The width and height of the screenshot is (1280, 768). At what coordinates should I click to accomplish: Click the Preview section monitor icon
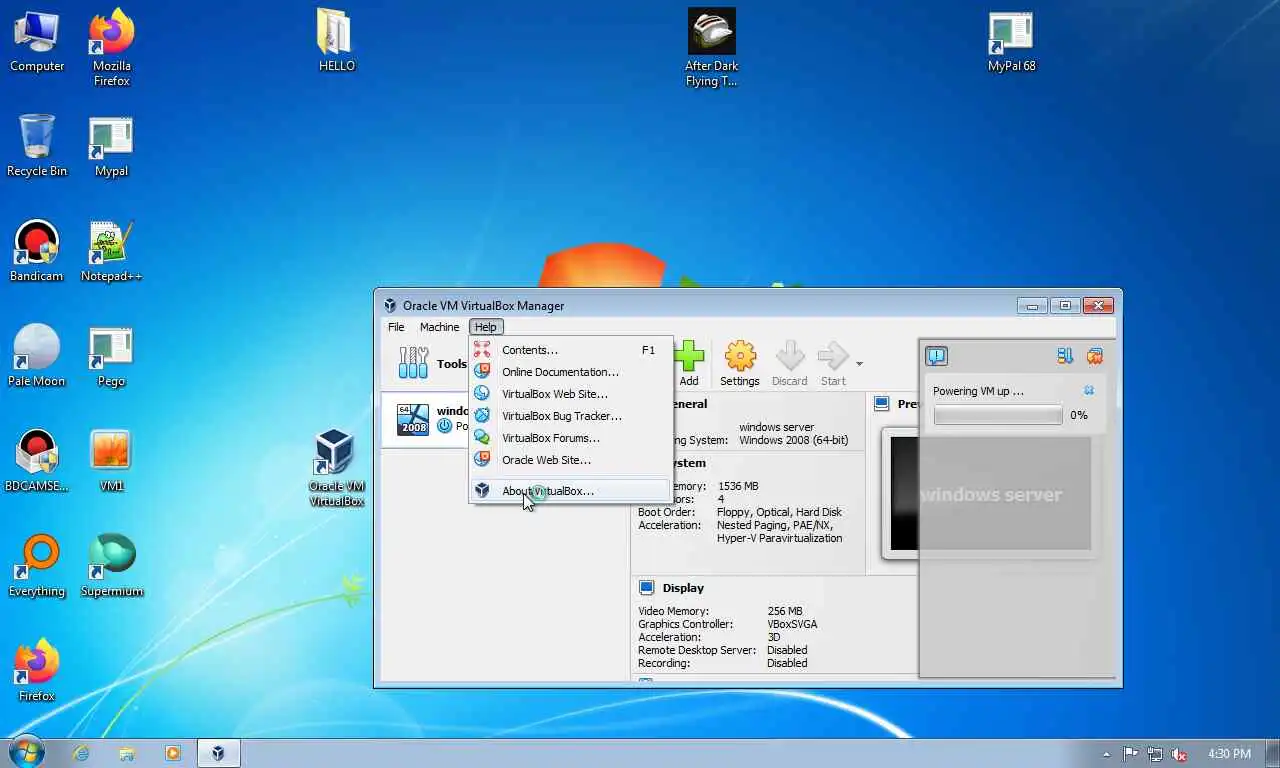881,404
